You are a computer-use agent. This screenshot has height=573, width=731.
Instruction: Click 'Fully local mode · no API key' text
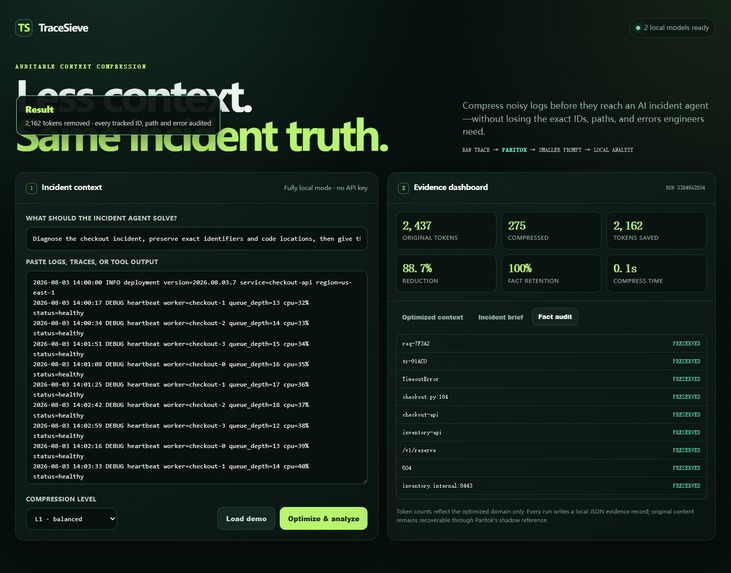click(325, 188)
